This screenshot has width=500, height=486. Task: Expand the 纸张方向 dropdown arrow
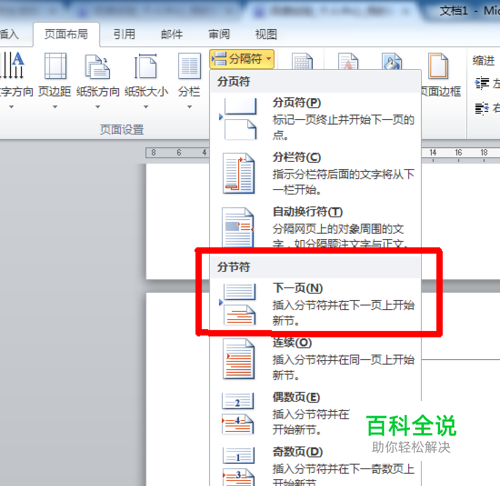click(97, 107)
